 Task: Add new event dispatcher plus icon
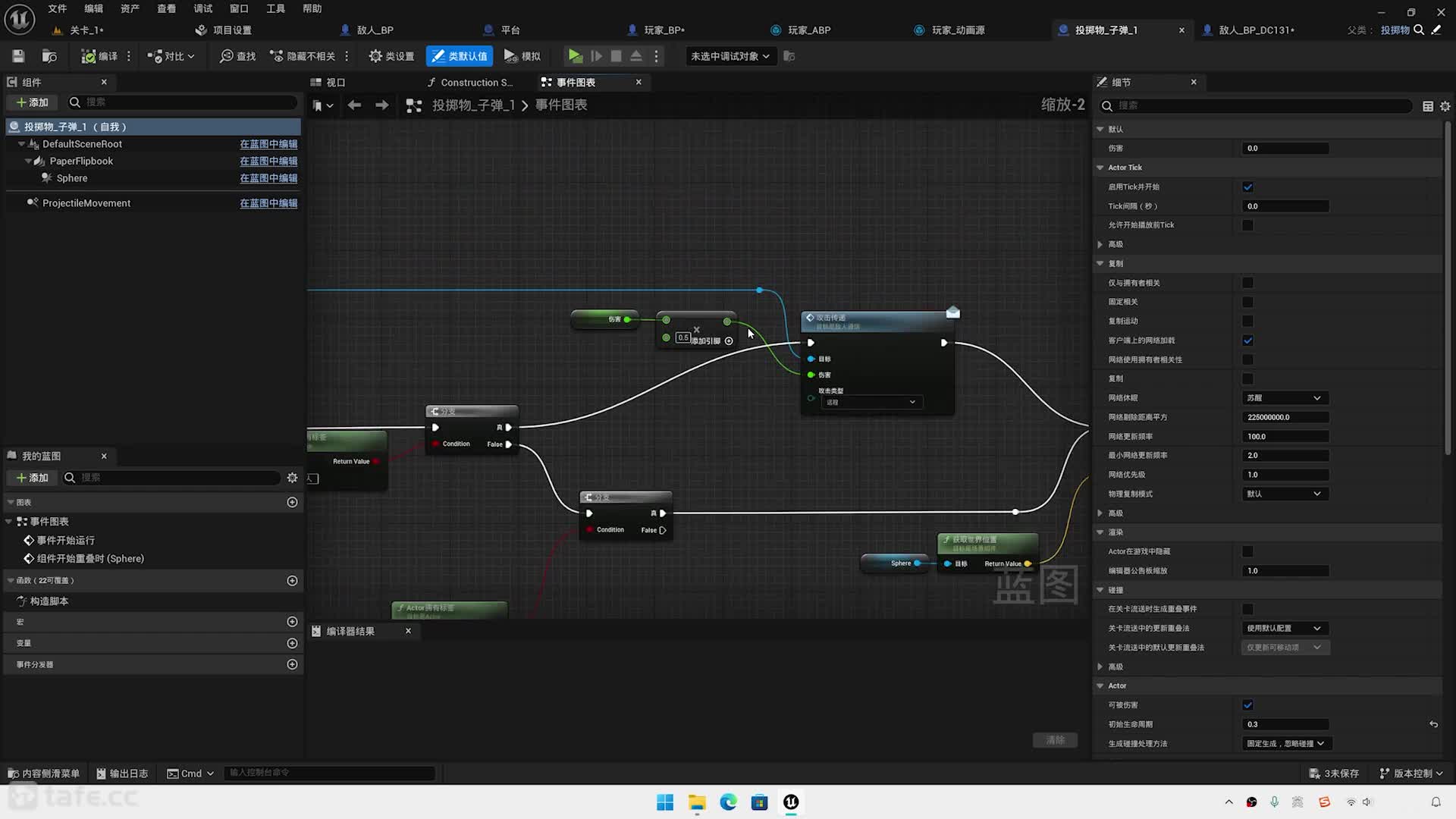[292, 664]
